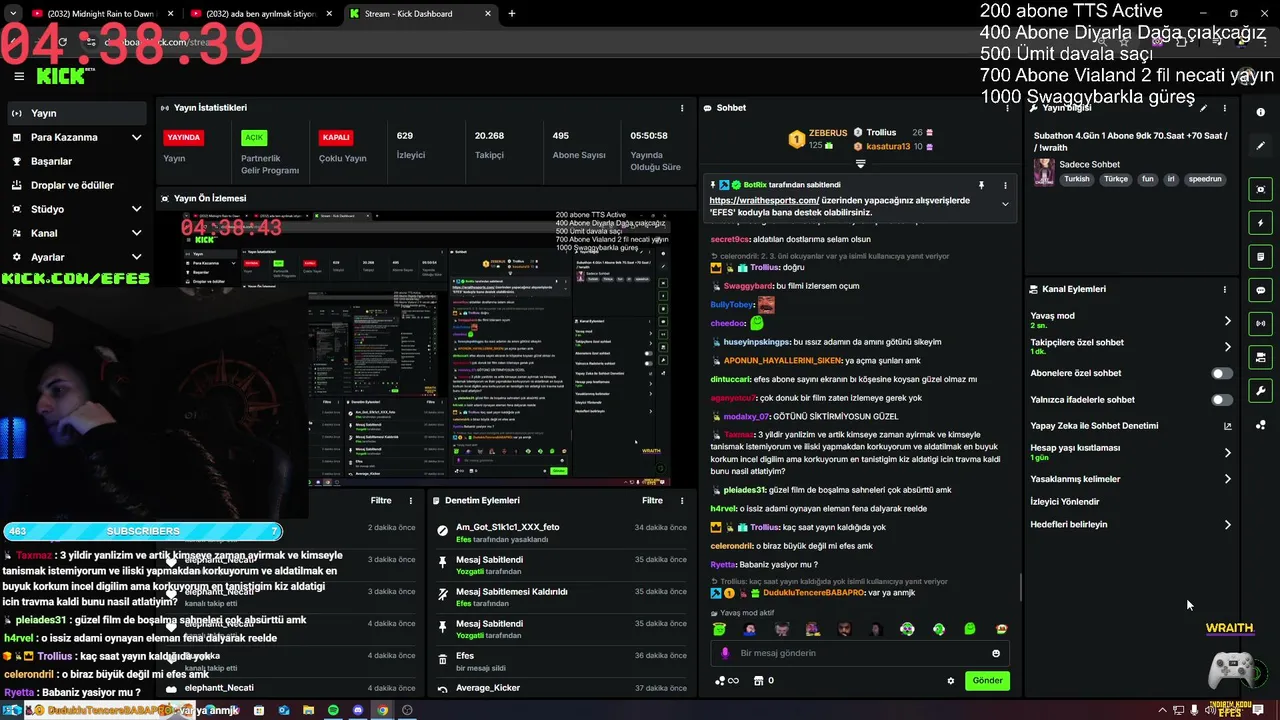Toggle Abonelere özel sohbet switch
Screen dimensions: 1280x720
pos(1222,373)
